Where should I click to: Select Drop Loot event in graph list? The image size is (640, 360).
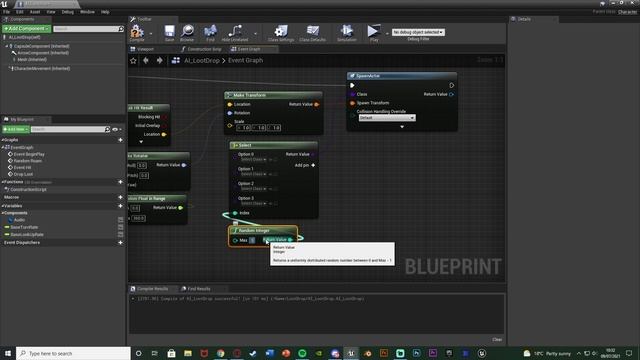[23, 174]
